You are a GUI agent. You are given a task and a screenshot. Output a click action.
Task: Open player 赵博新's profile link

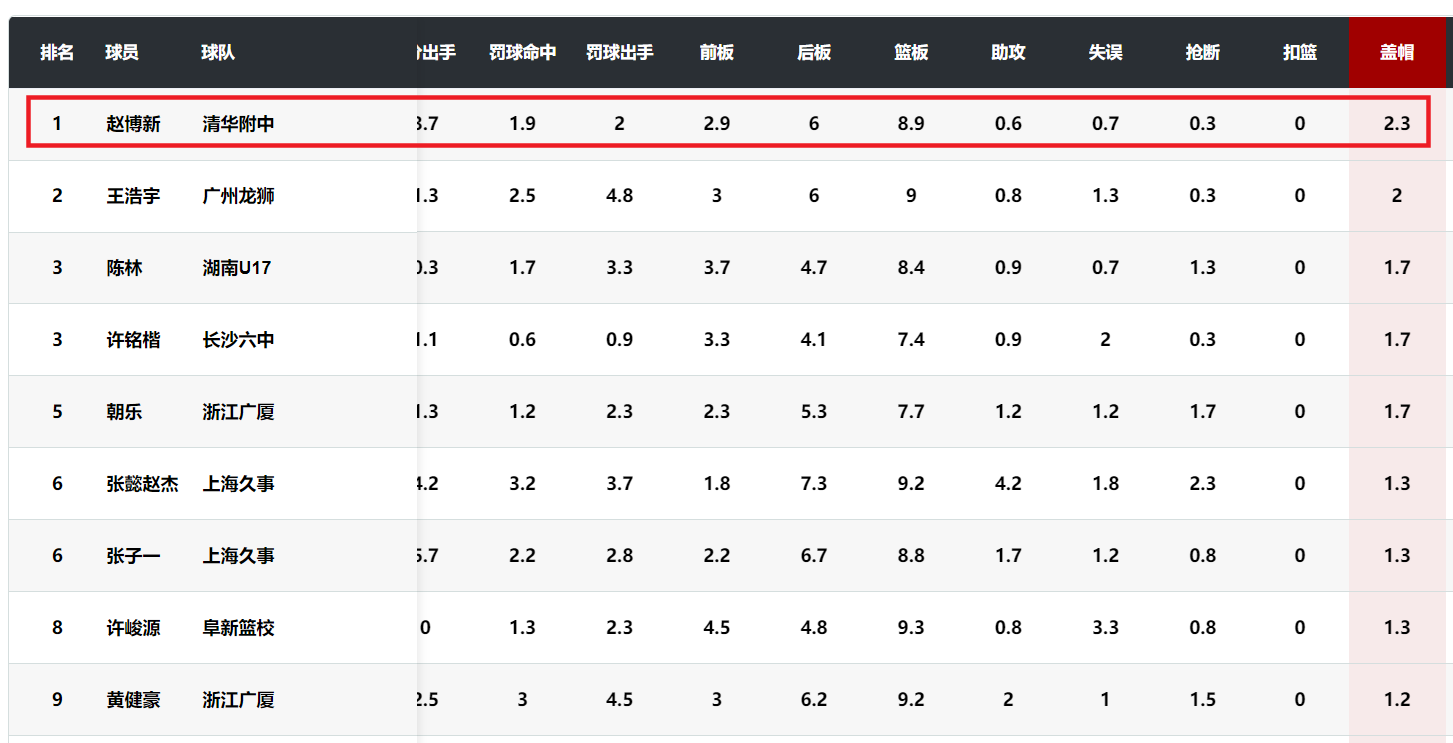point(133,124)
